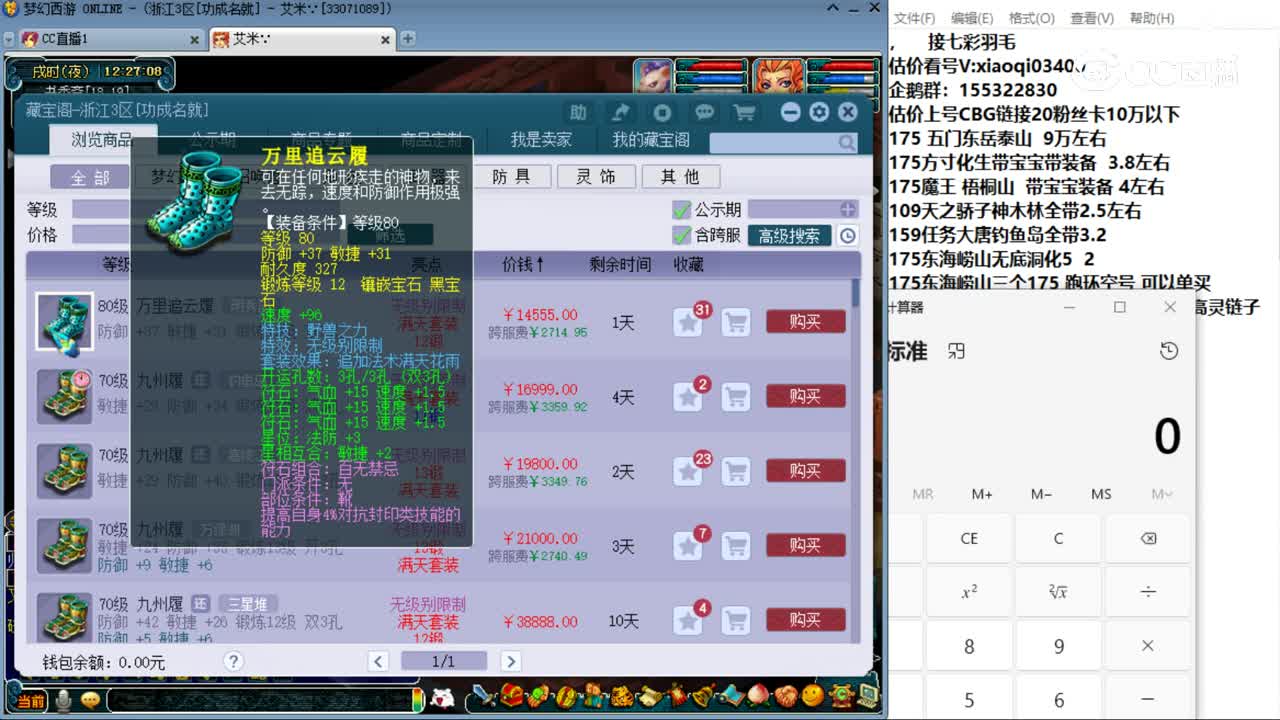Open the 藏宝阁 settings gear icon
This screenshot has height=720, width=1280.
click(x=820, y=113)
